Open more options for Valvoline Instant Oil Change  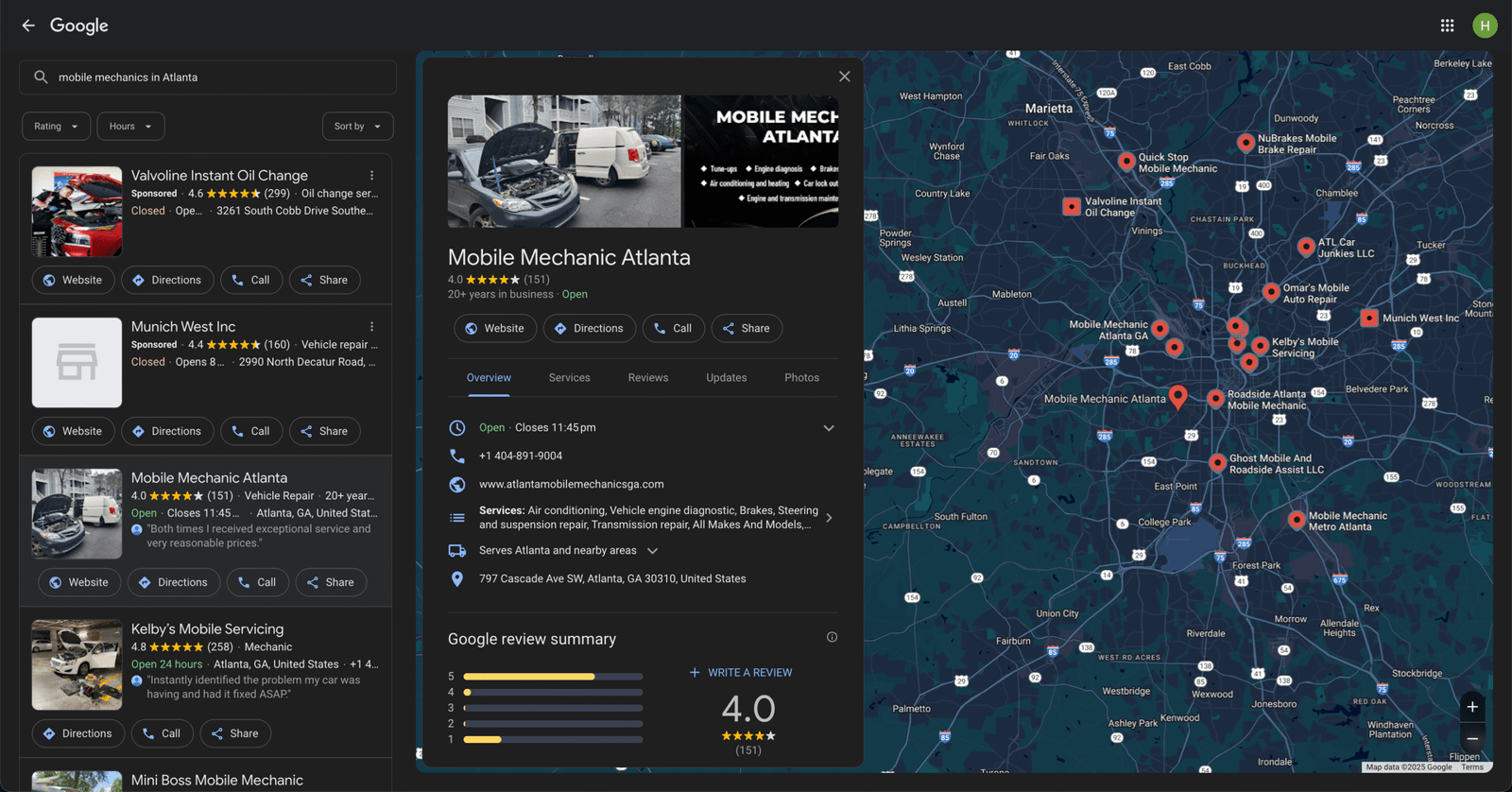click(372, 176)
